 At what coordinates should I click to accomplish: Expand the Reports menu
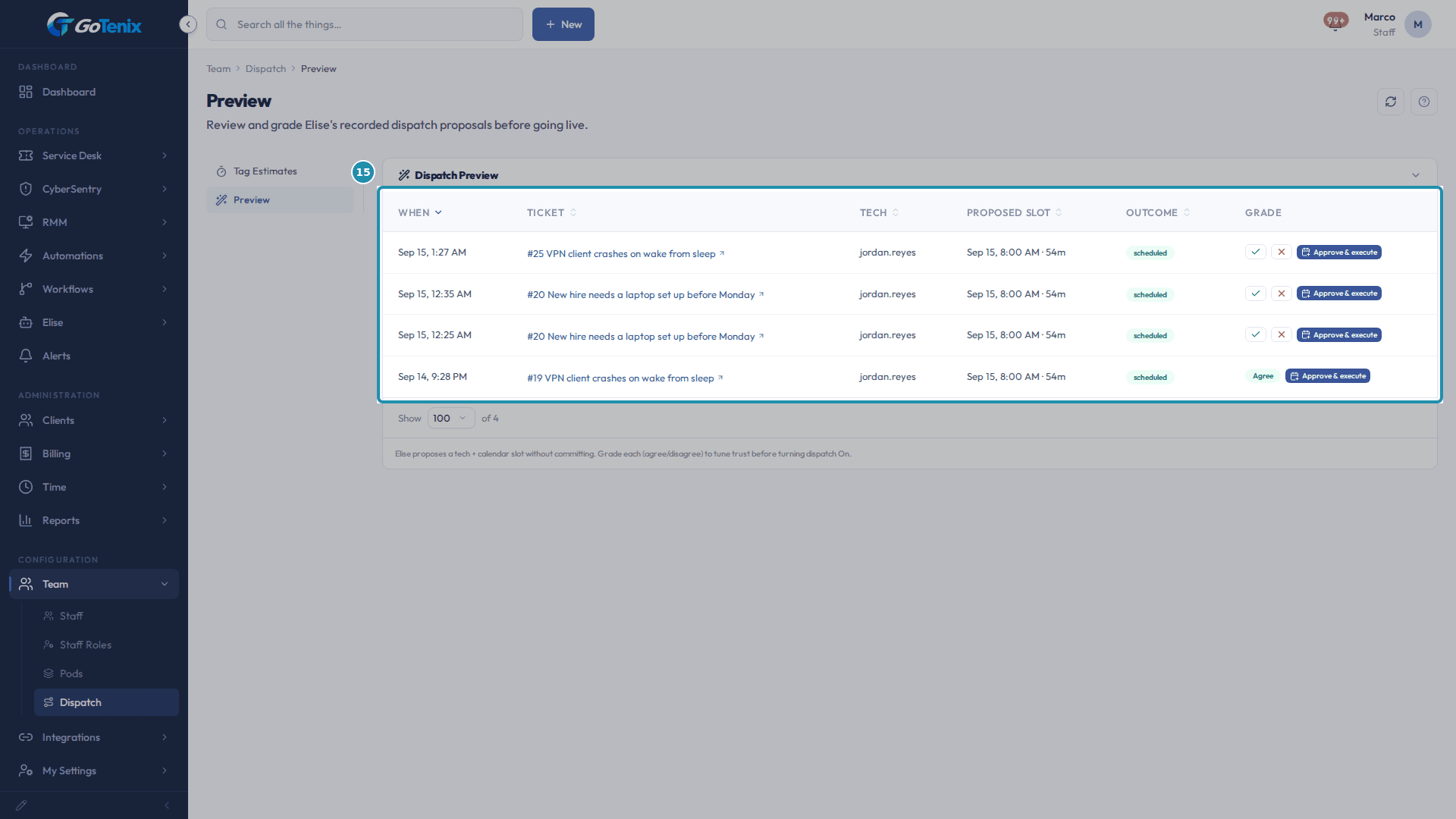tap(94, 520)
